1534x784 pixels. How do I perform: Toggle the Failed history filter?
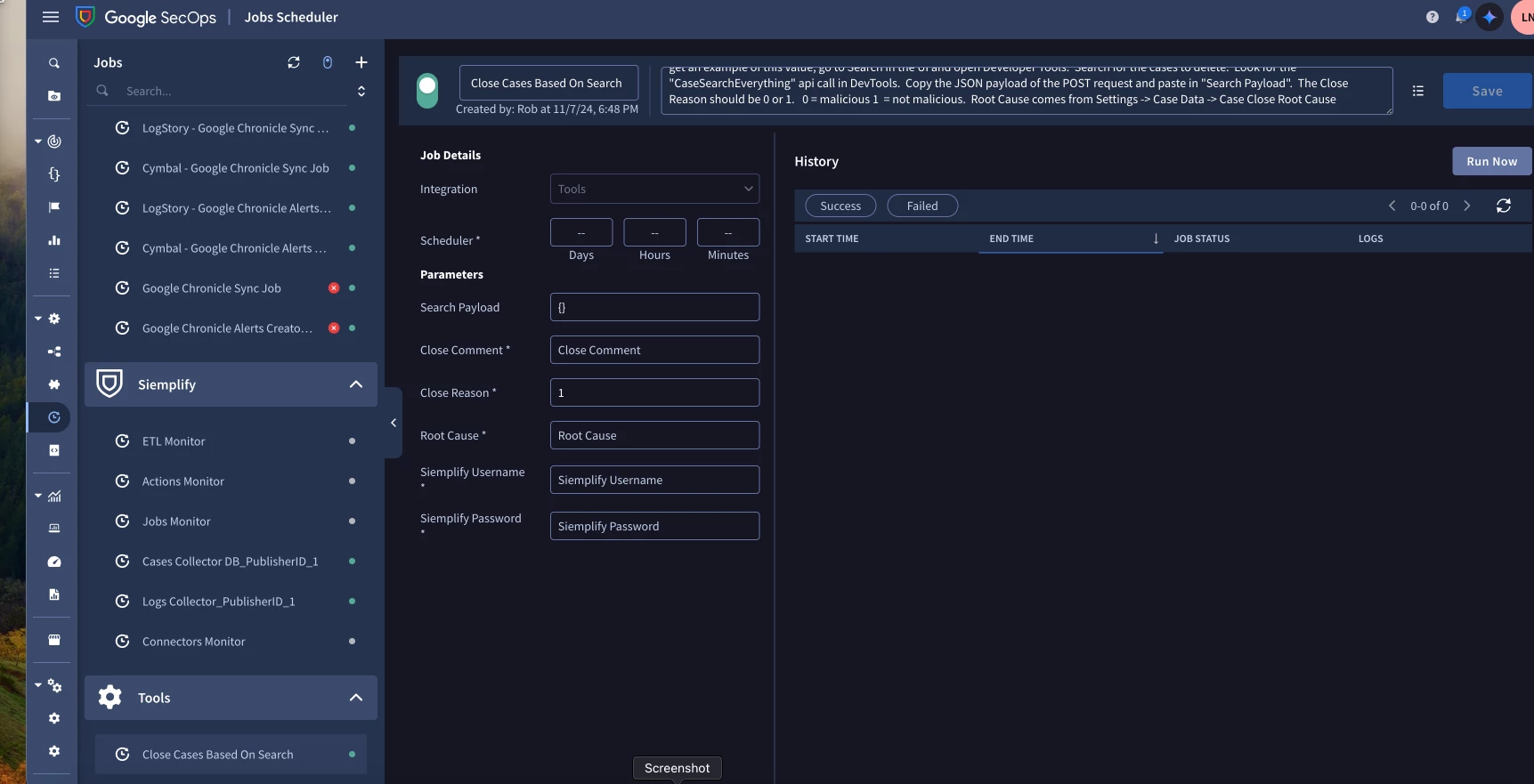tap(922, 206)
